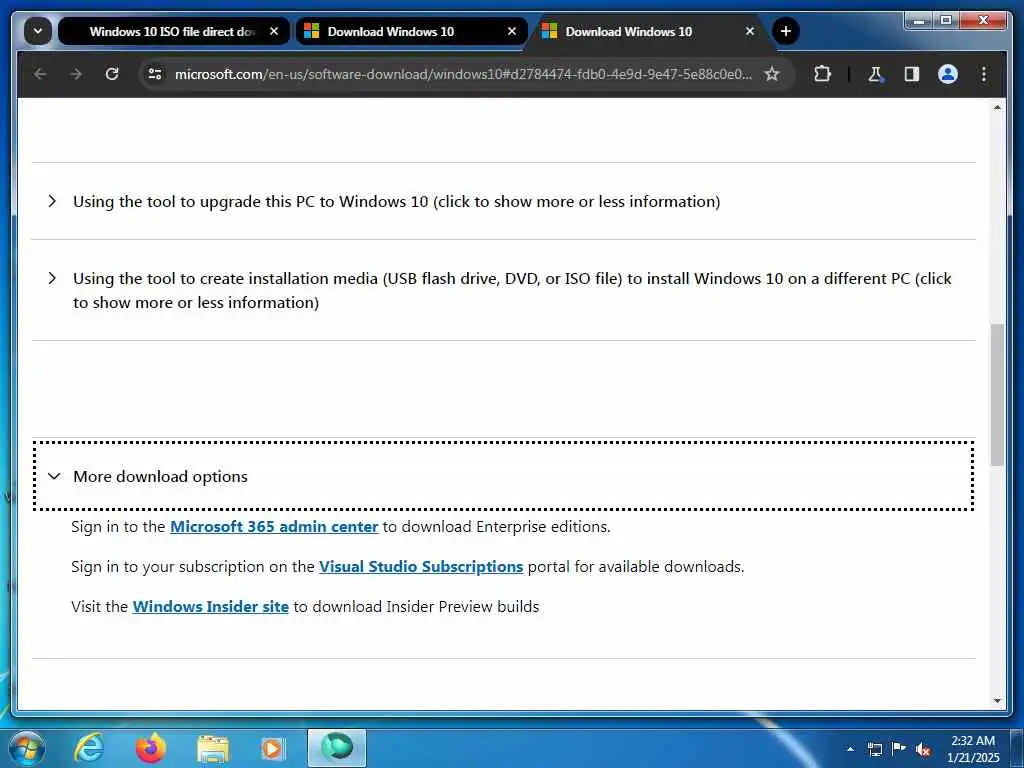The height and width of the screenshot is (768, 1024).
Task: Switch to the middle Download Windows 10 tab
Action: (411, 31)
